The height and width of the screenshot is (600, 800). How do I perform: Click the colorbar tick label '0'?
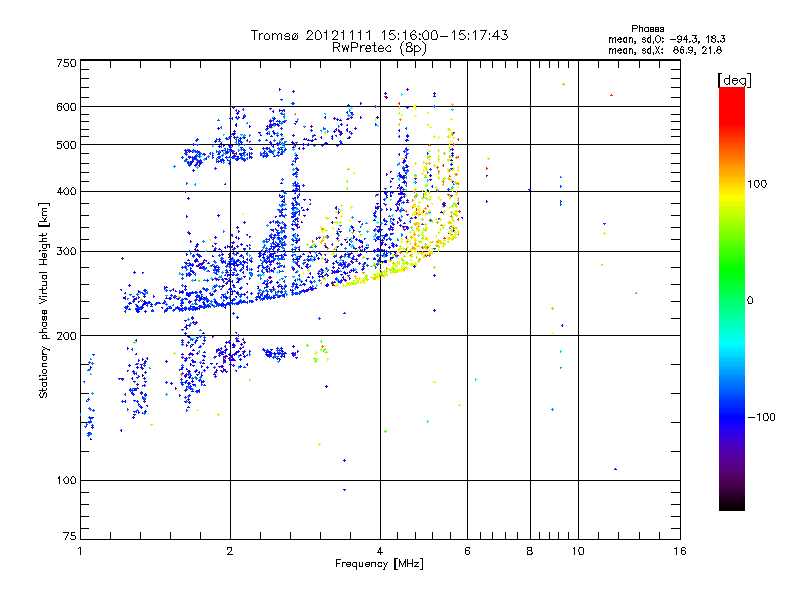[750, 301]
